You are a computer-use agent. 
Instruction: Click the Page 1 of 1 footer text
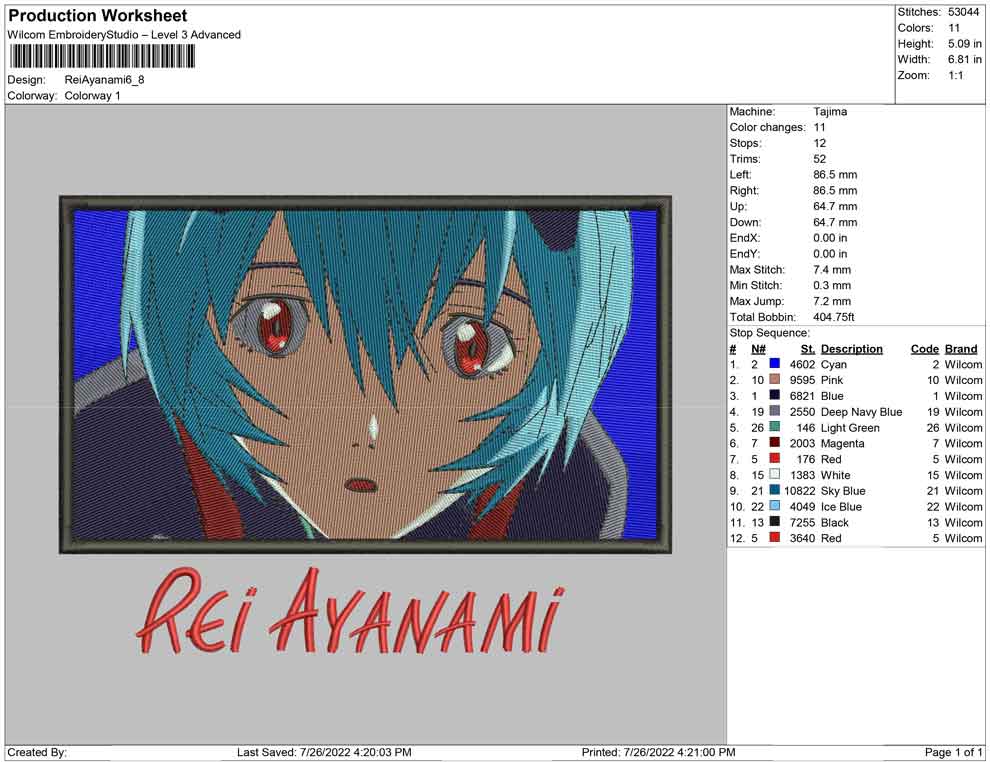click(953, 752)
